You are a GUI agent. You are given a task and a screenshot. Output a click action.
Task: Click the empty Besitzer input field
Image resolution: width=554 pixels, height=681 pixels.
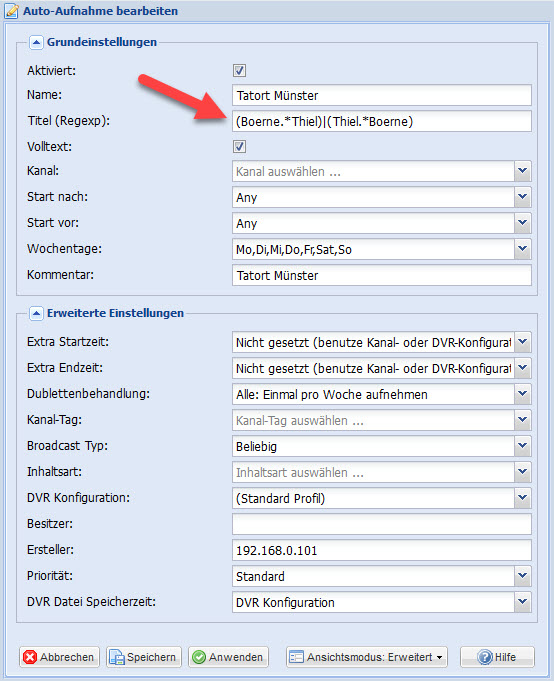click(382, 524)
